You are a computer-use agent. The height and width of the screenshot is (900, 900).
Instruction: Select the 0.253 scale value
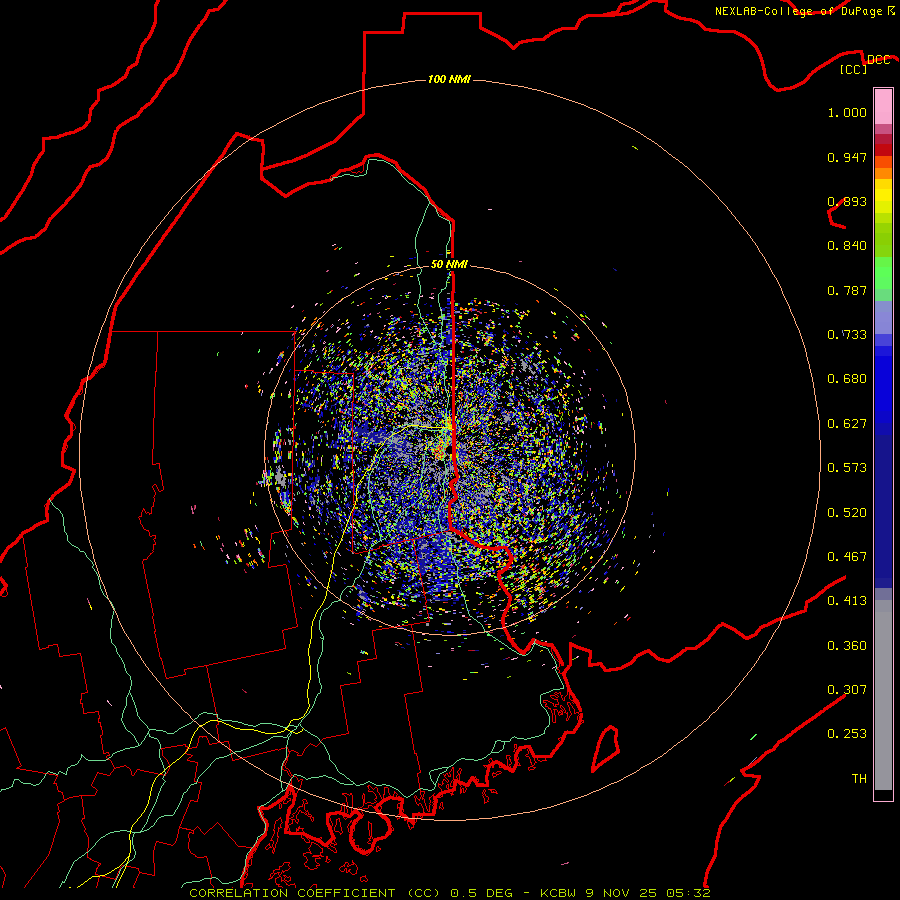click(847, 734)
